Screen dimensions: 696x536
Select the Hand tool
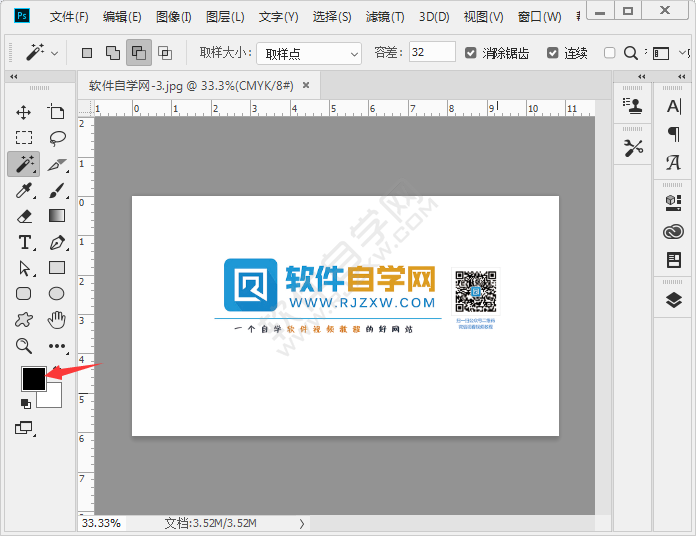(57, 319)
